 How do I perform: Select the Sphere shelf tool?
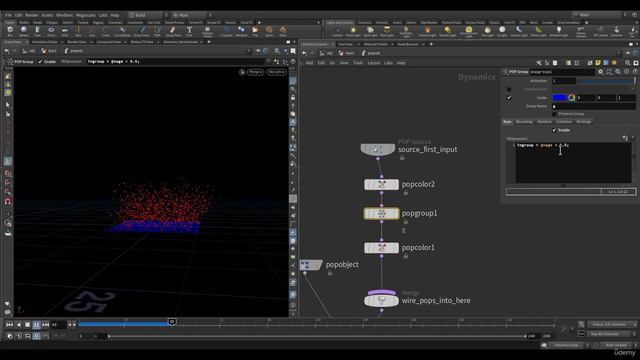pyautogui.click(x=24, y=31)
